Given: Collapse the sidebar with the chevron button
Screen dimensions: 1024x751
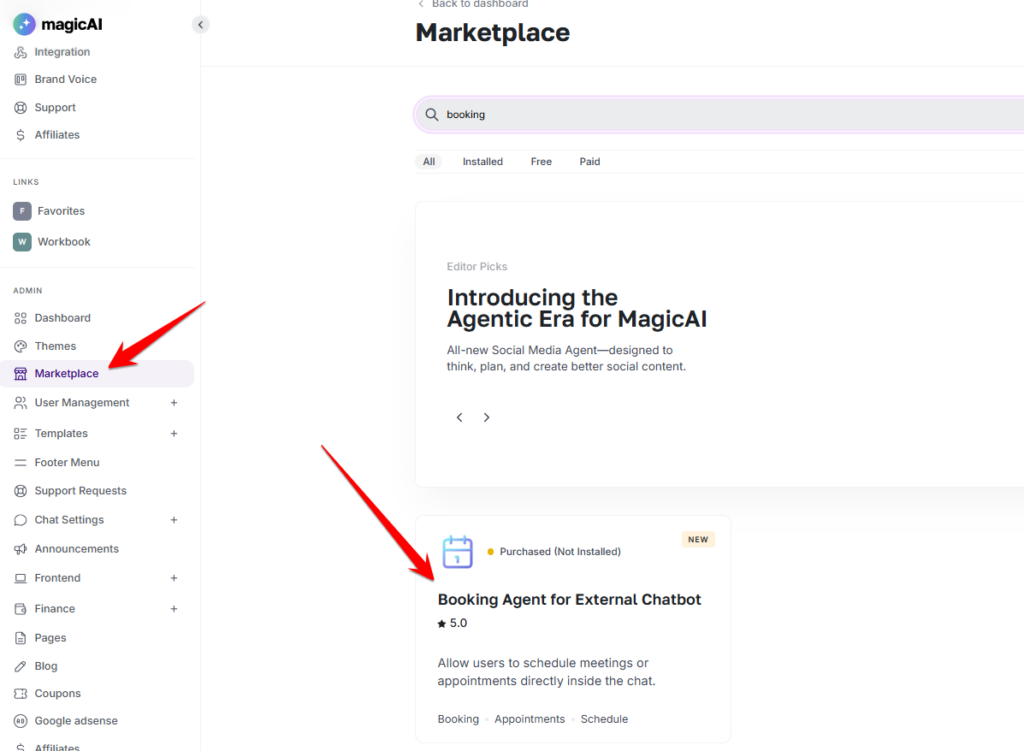Looking at the screenshot, I should (x=200, y=24).
